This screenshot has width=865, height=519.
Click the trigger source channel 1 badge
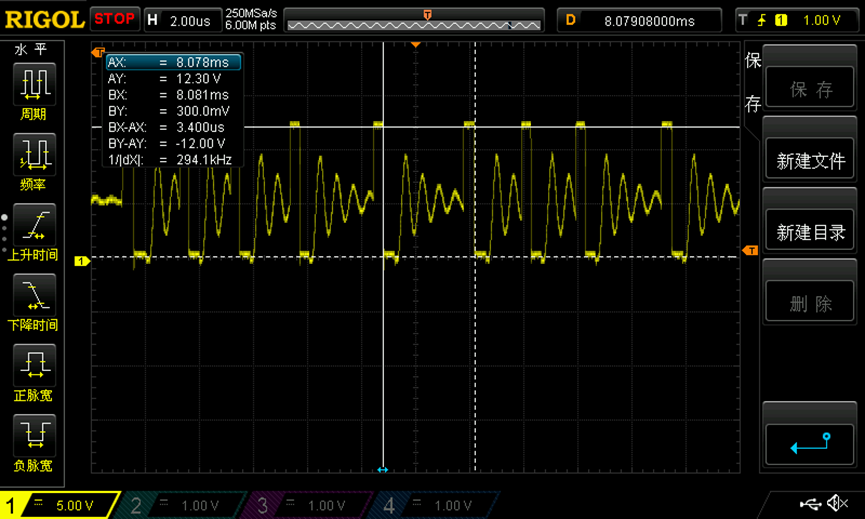coord(781,20)
